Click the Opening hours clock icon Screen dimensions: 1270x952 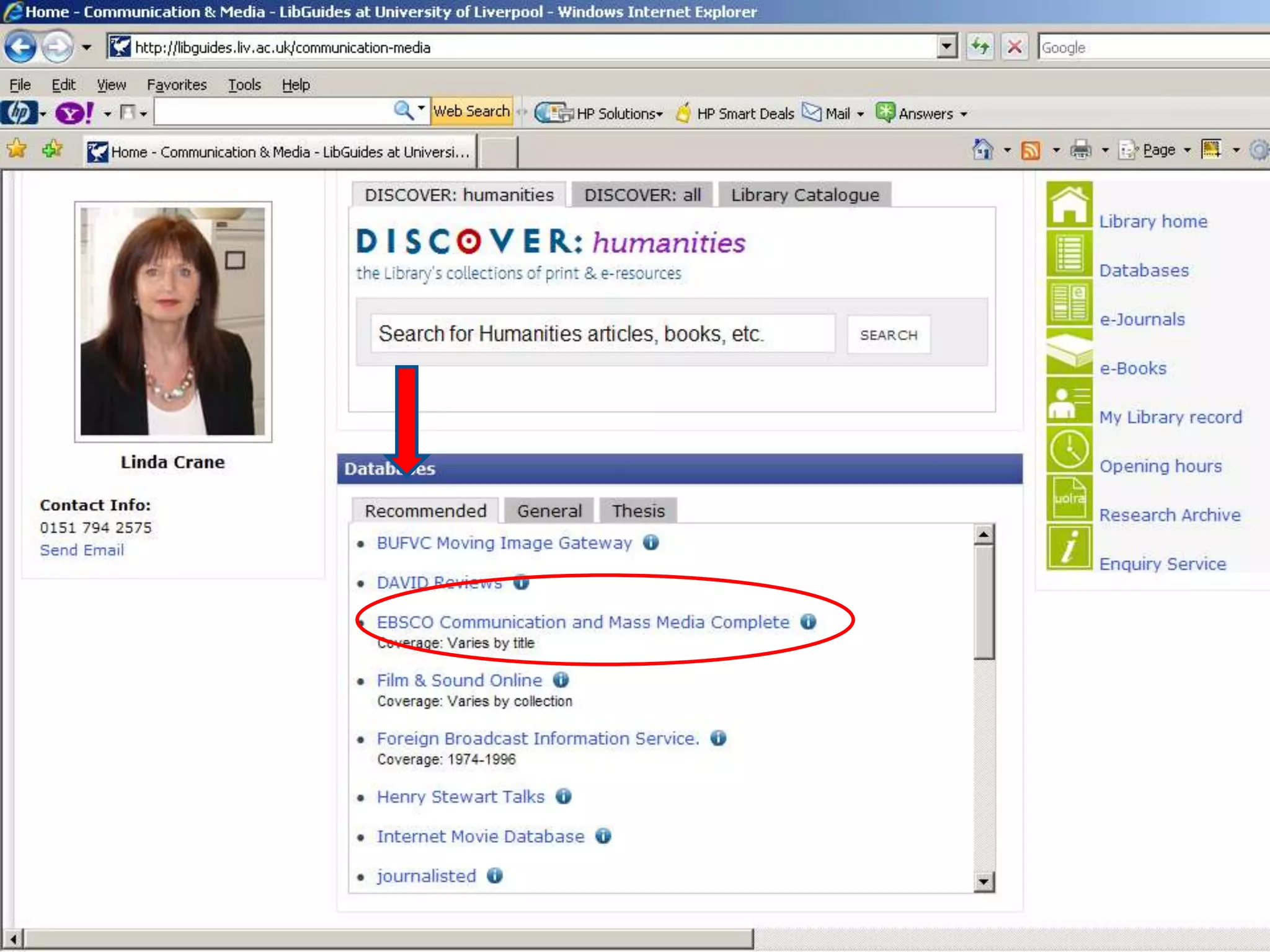click(1069, 449)
